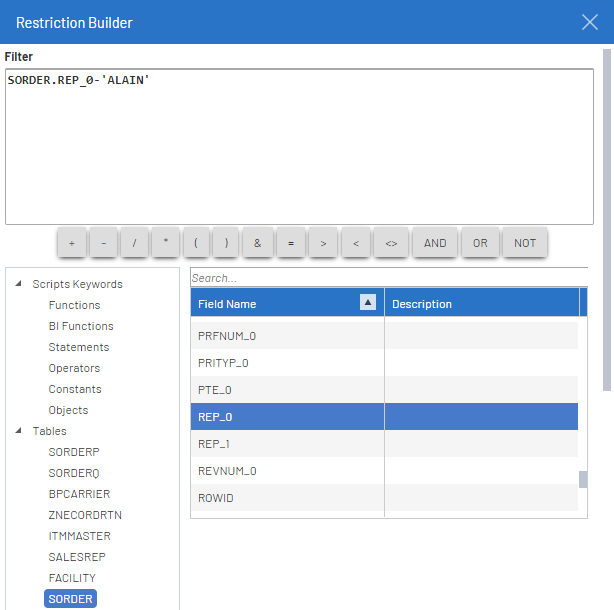
Task: Insert the division slash operator
Action: pos(133,243)
